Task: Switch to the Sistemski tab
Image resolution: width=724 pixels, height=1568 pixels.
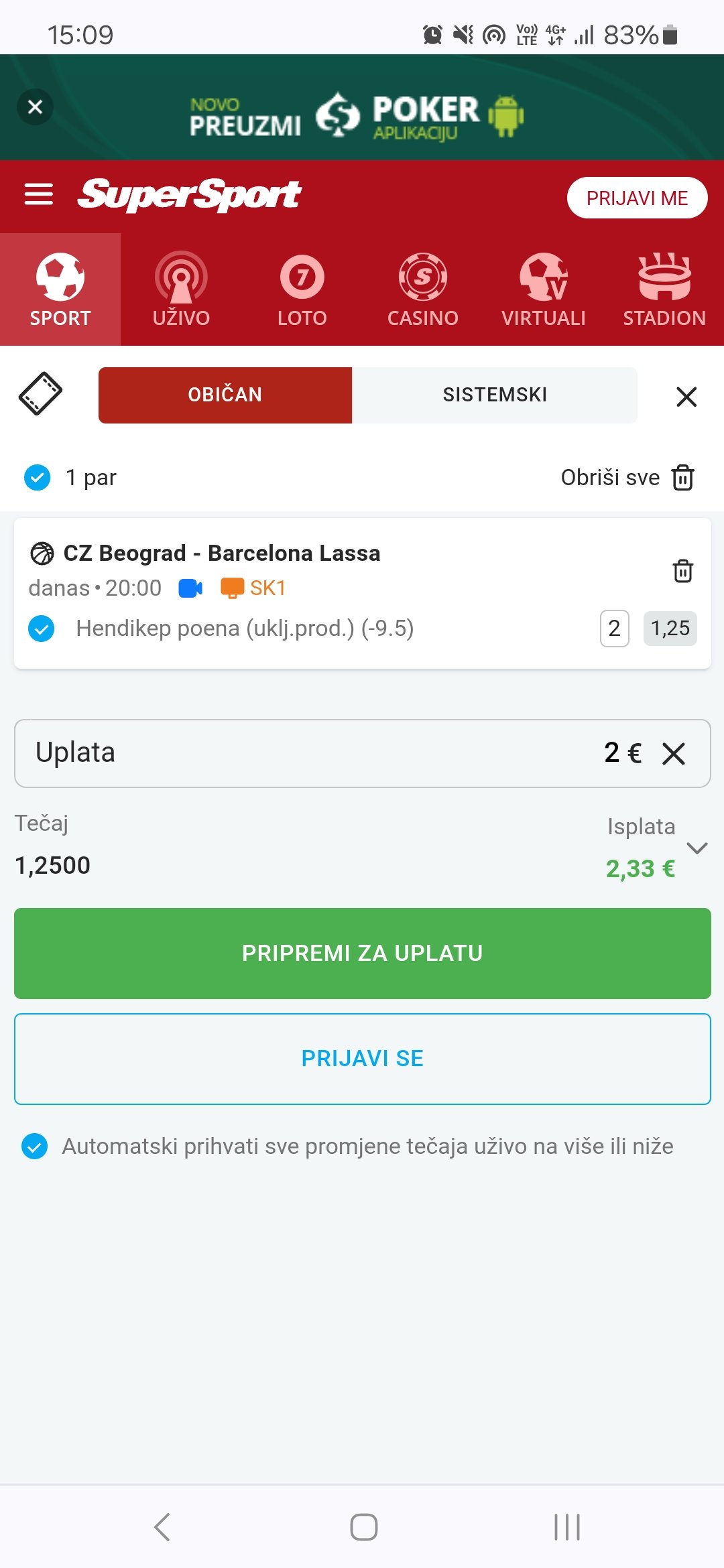Action: tap(495, 395)
